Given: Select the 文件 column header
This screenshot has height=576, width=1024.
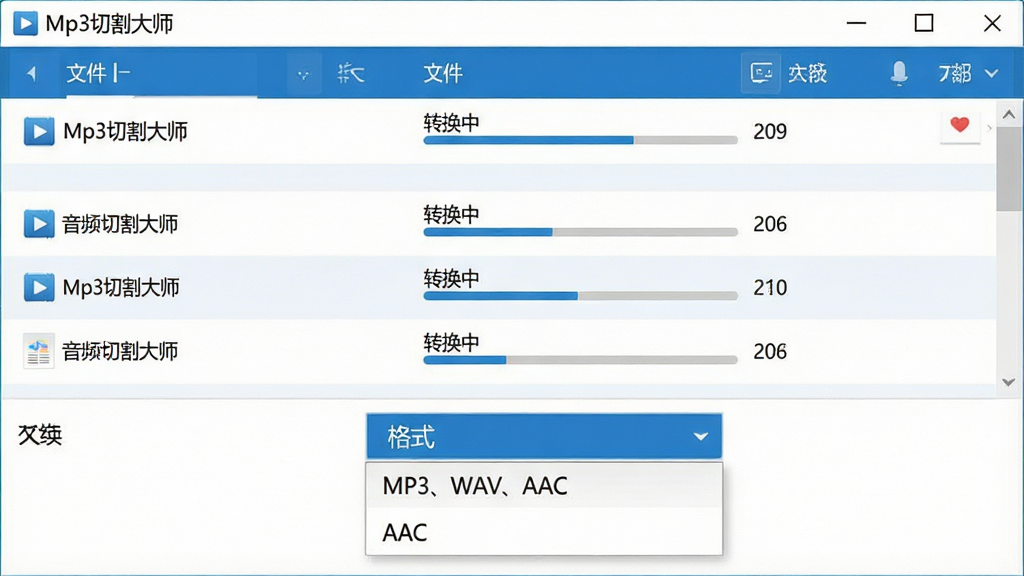Looking at the screenshot, I should (x=443, y=73).
